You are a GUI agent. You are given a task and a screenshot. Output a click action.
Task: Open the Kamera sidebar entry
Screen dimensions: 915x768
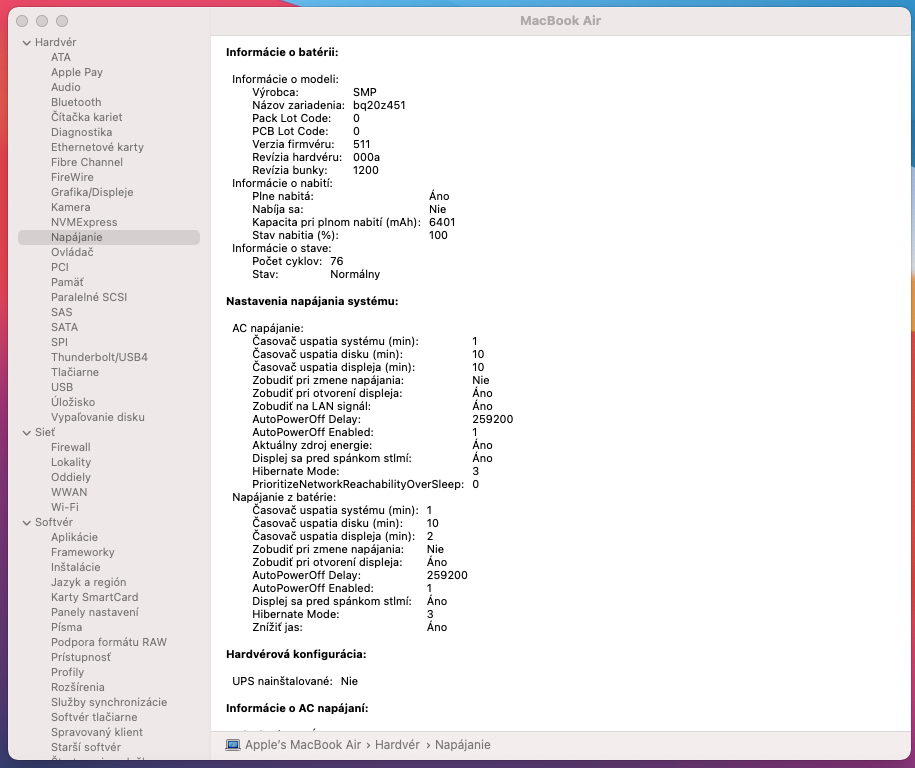click(x=70, y=207)
